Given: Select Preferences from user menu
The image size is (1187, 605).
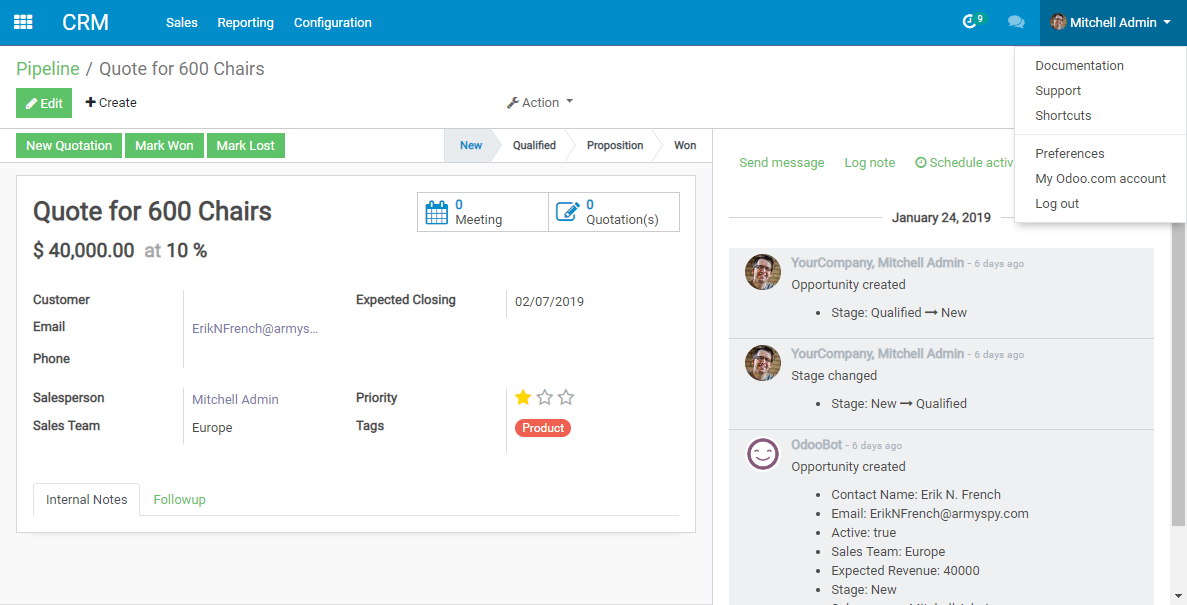Looking at the screenshot, I should [x=1069, y=154].
